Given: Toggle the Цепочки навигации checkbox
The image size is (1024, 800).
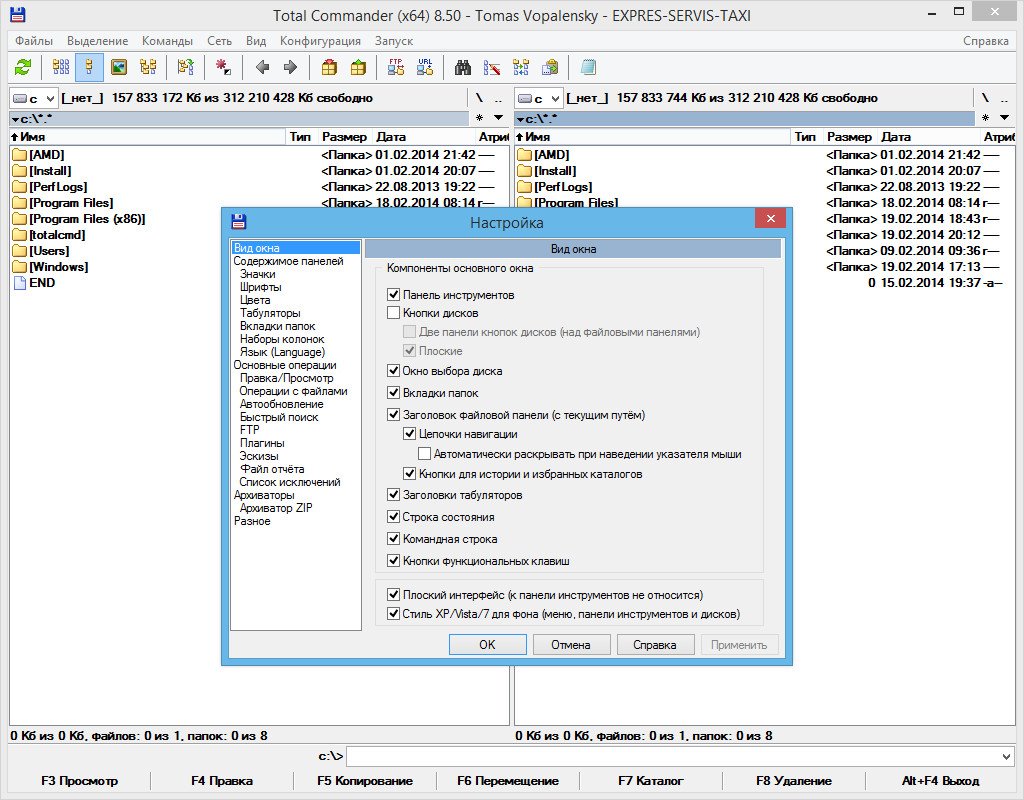Looking at the screenshot, I should pos(409,434).
